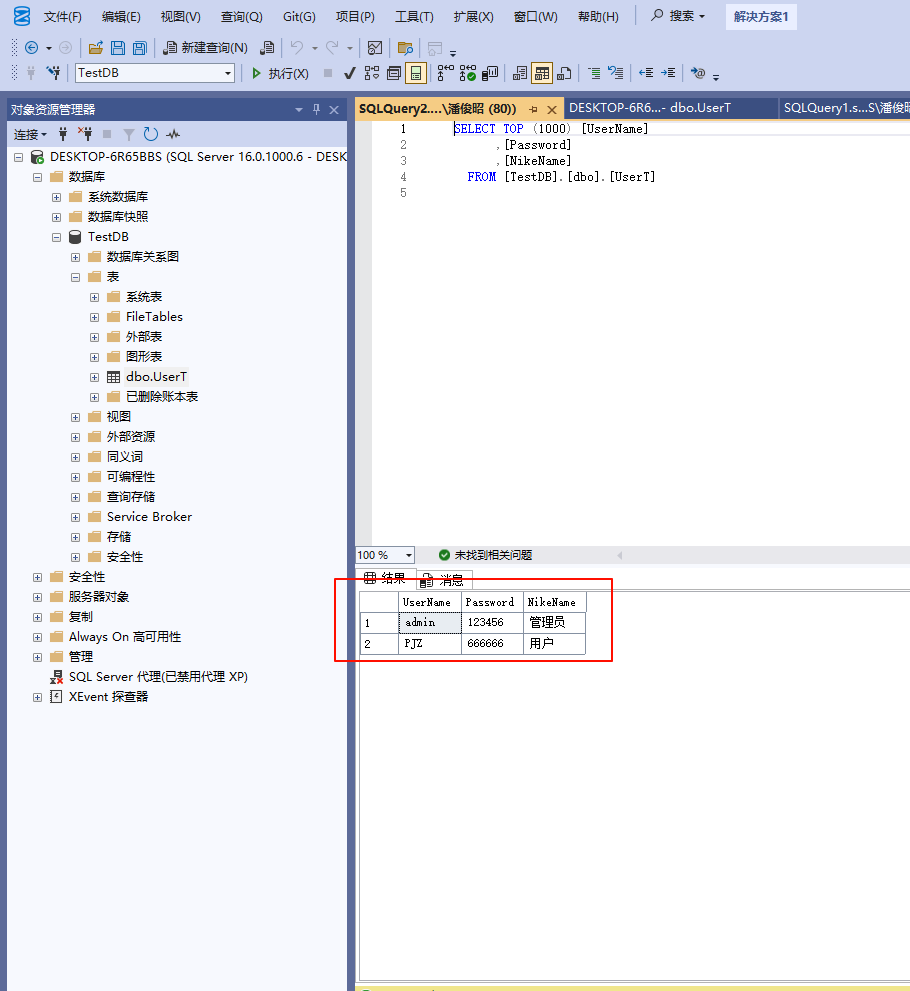Select Results to File option
The width and height of the screenshot is (910, 991).
tap(564, 73)
